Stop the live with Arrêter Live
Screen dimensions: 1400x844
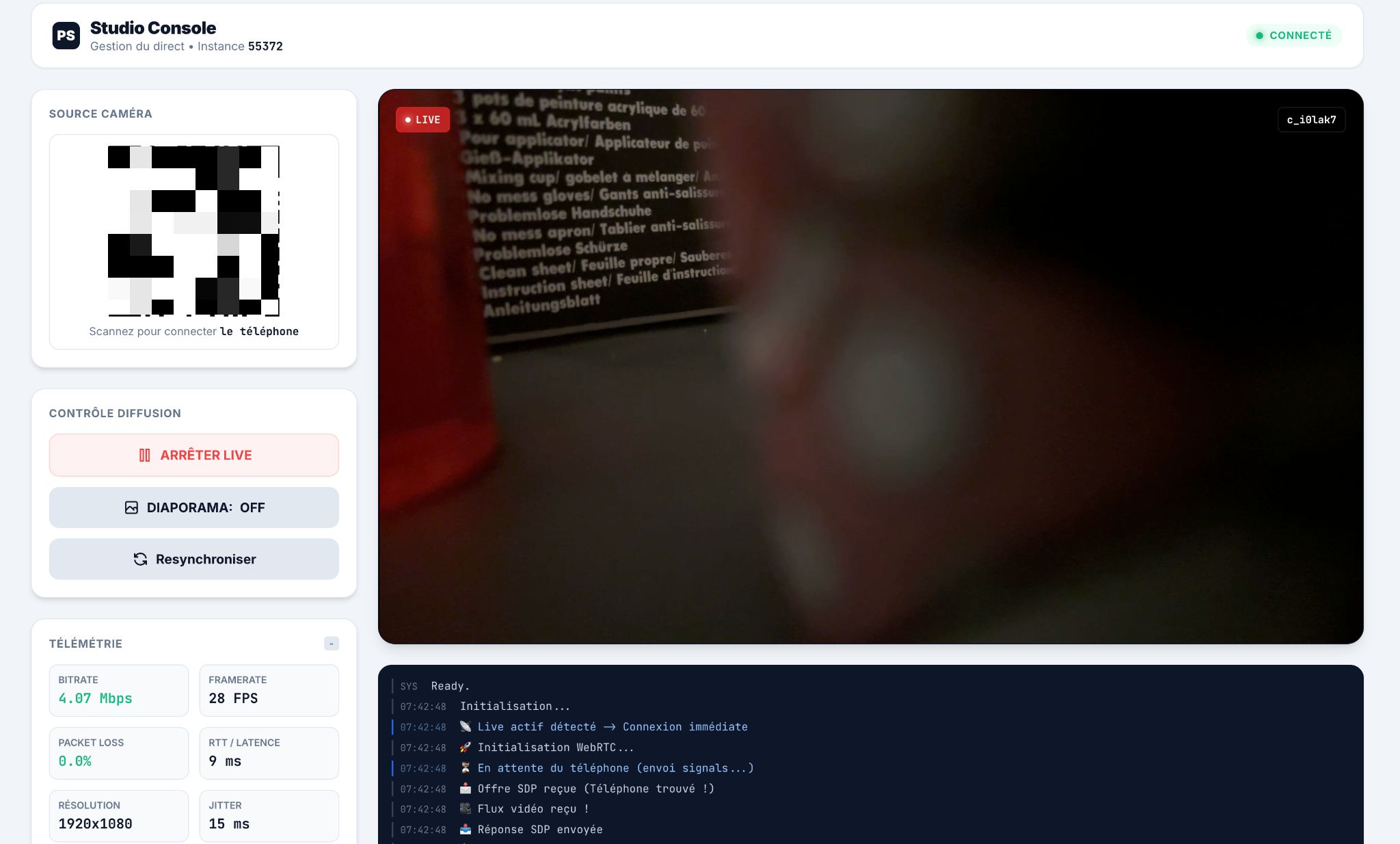tap(193, 456)
